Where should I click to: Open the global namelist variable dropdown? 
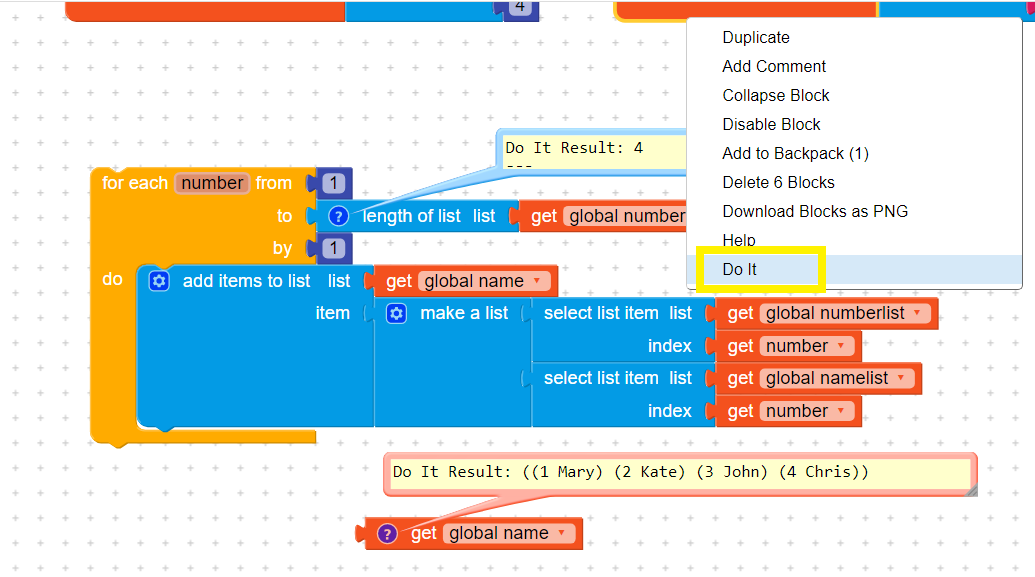[x=901, y=378]
